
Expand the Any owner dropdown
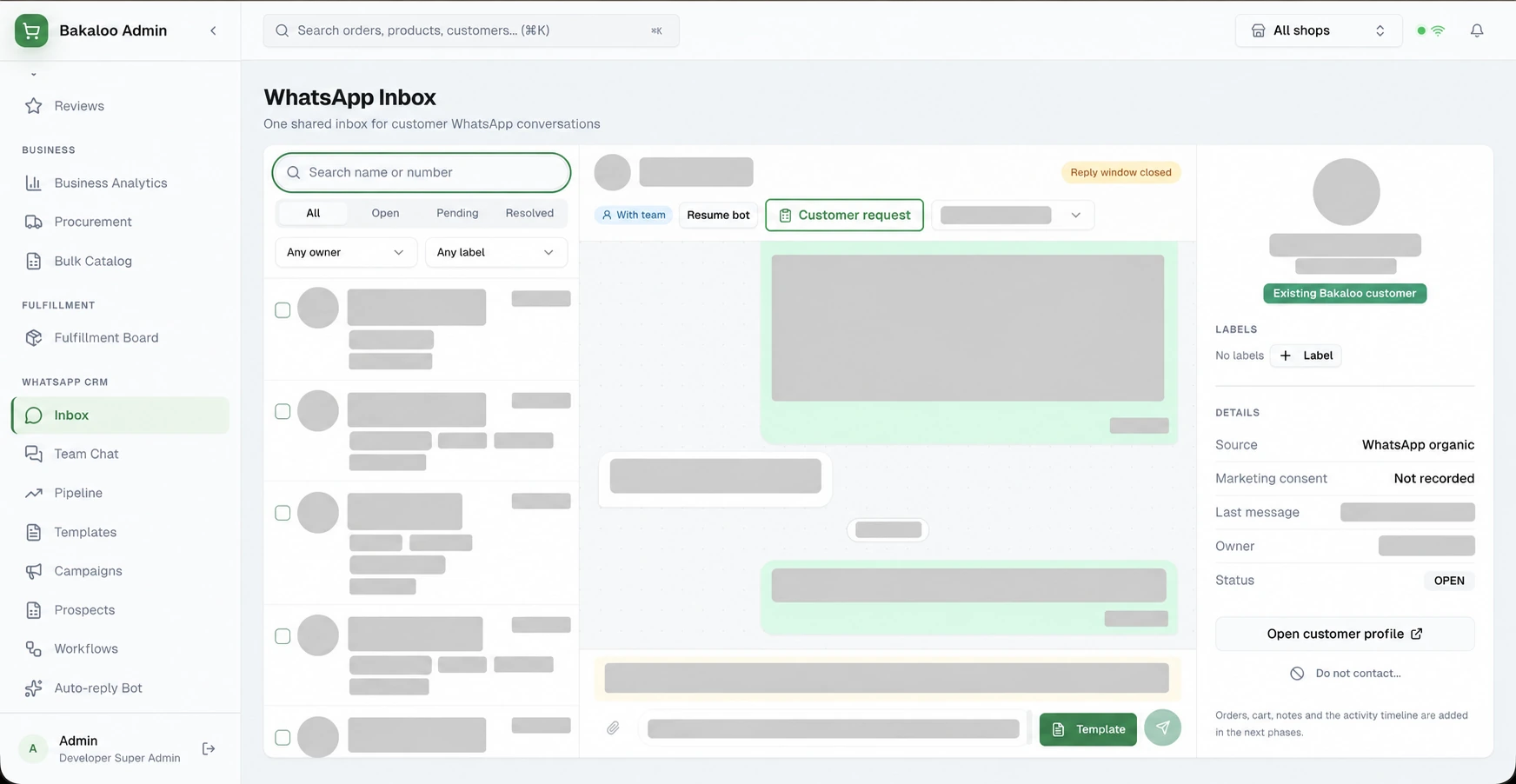click(x=346, y=252)
